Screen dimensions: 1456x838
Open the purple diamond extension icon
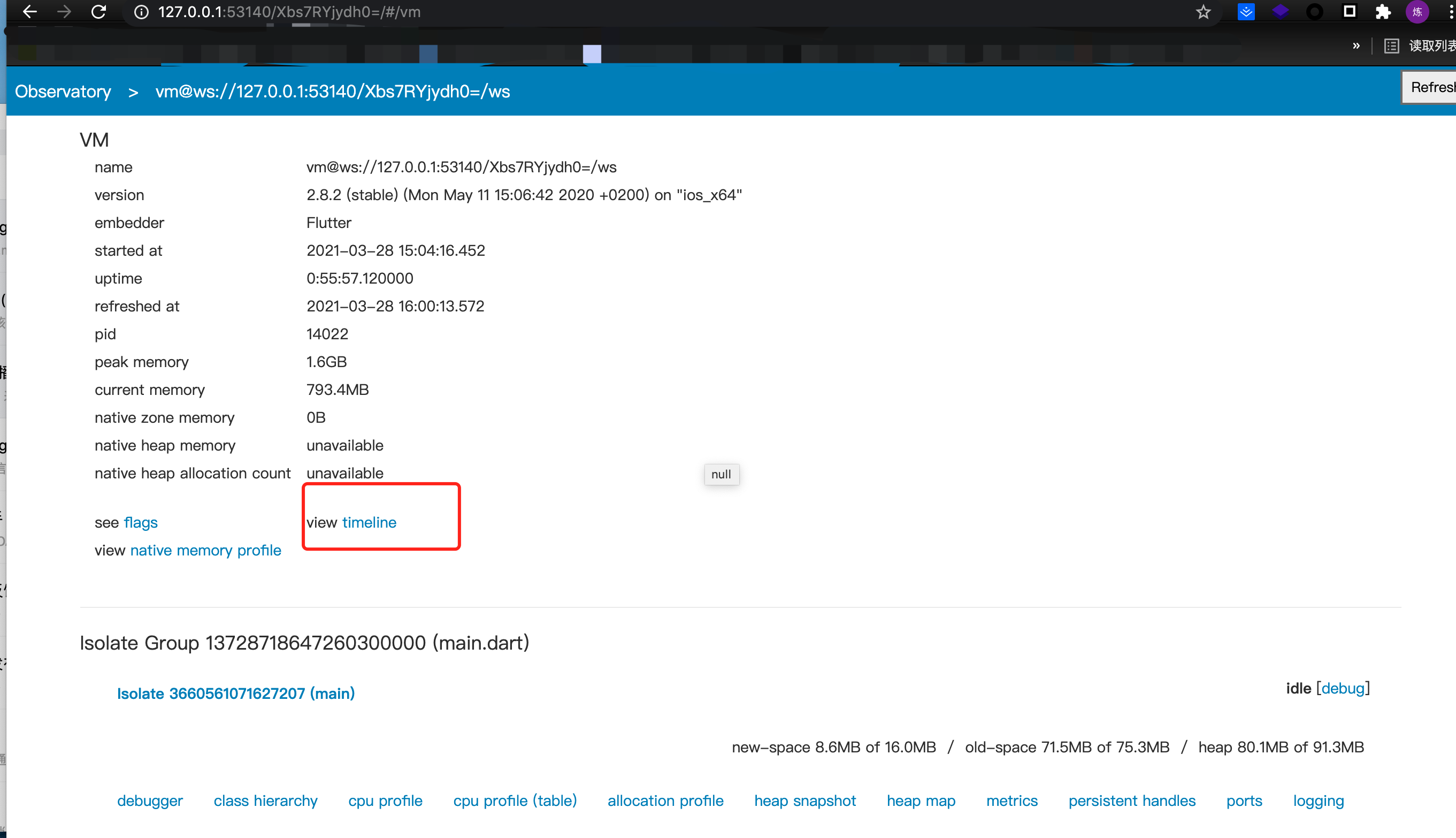click(x=1280, y=12)
